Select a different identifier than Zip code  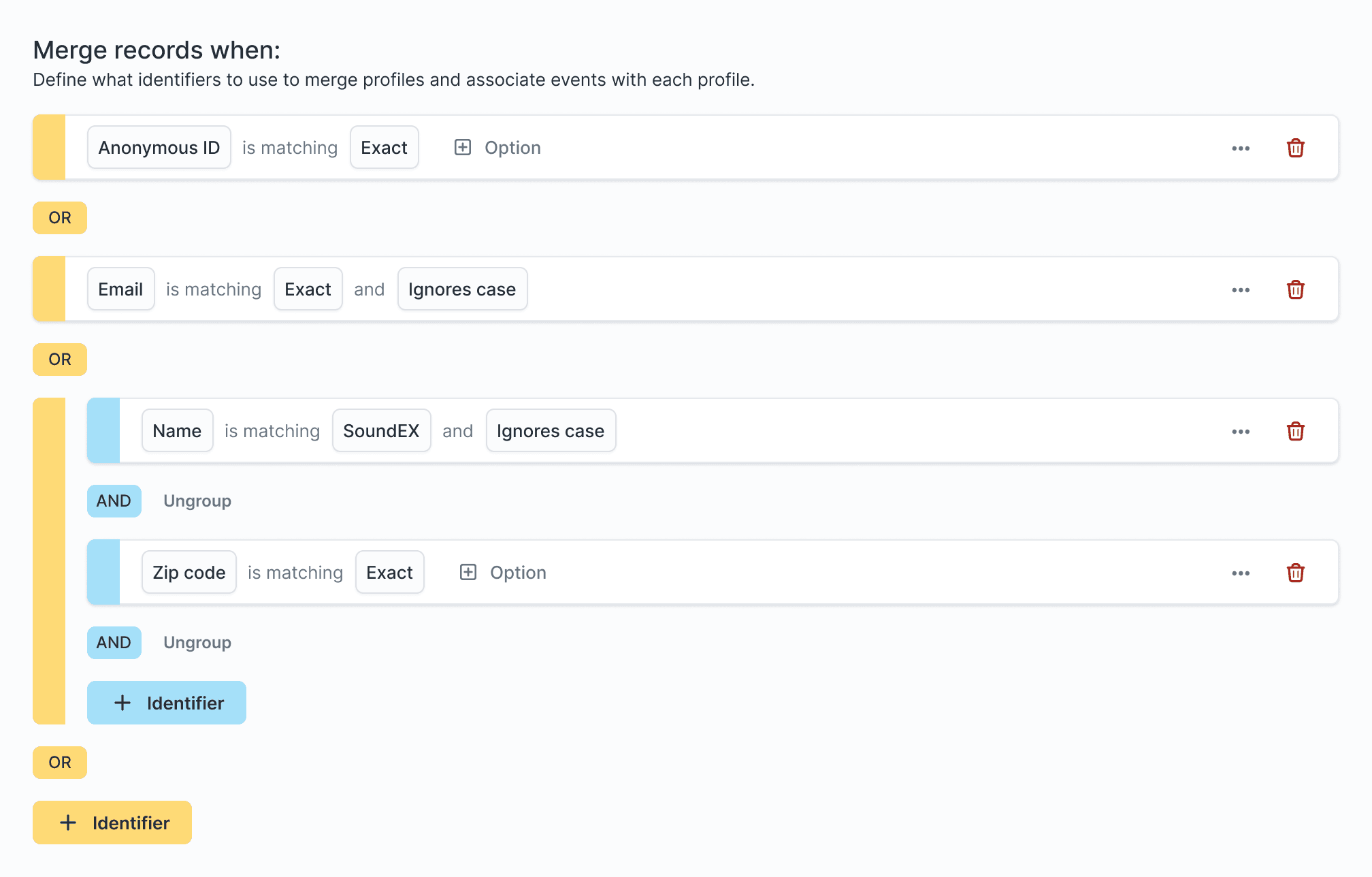(189, 572)
